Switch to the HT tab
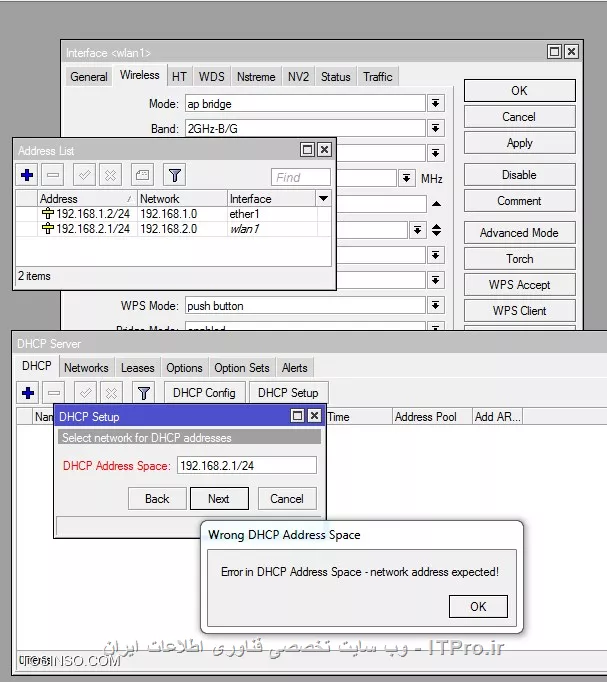 coord(179,77)
